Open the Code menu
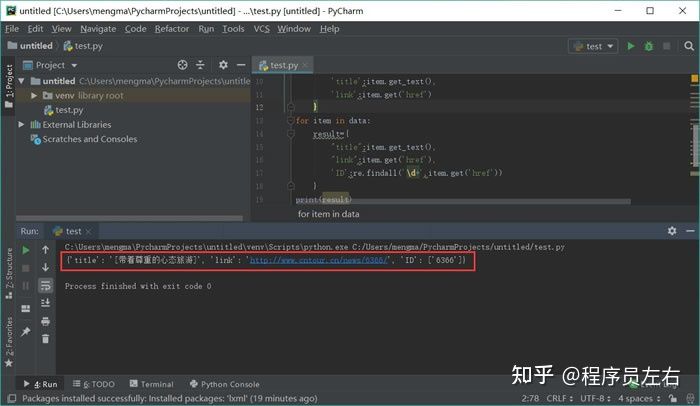This screenshot has height=406, width=700. click(x=135, y=29)
